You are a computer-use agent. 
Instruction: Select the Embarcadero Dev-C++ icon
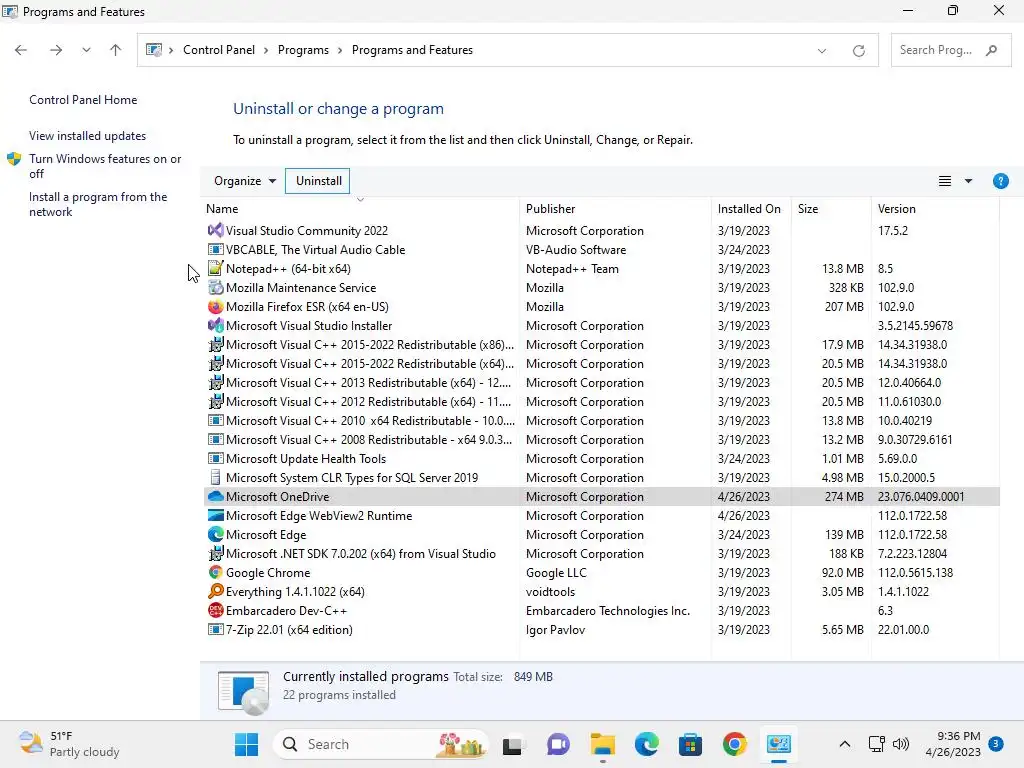point(216,610)
